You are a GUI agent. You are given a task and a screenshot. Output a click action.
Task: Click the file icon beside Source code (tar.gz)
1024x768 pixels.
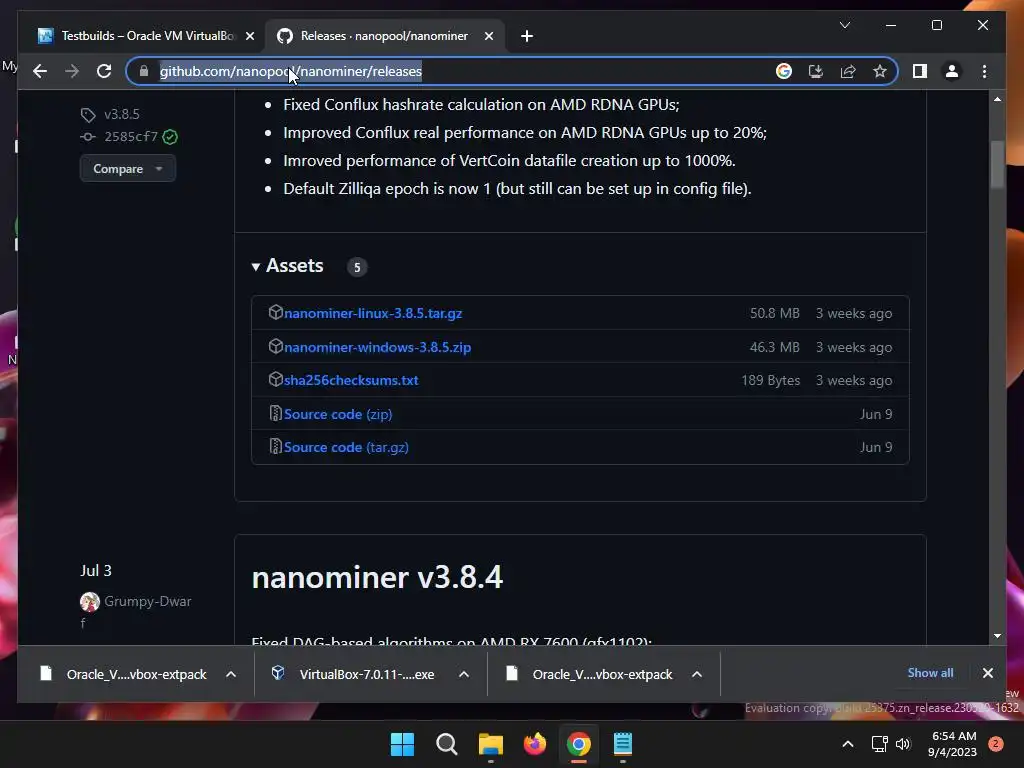click(276, 446)
